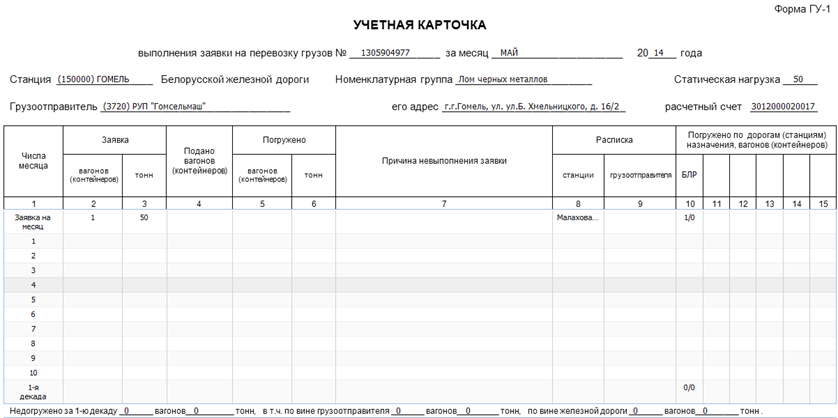This screenshot has width=838, height=418.
Task: Select the day 10 row label
Action: pyautogui.click(x=33, y=372)
